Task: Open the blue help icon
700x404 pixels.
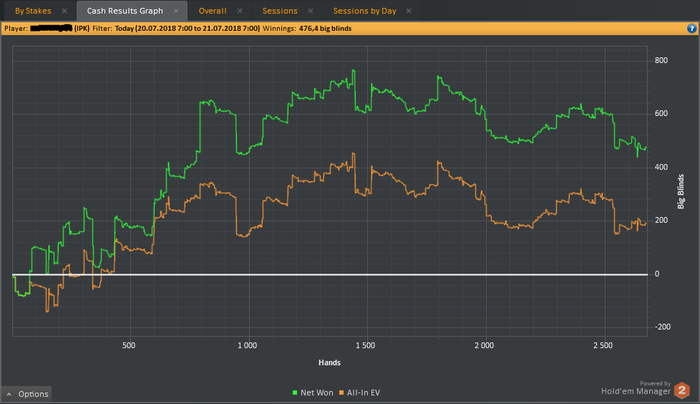Action: click(692, 29)
